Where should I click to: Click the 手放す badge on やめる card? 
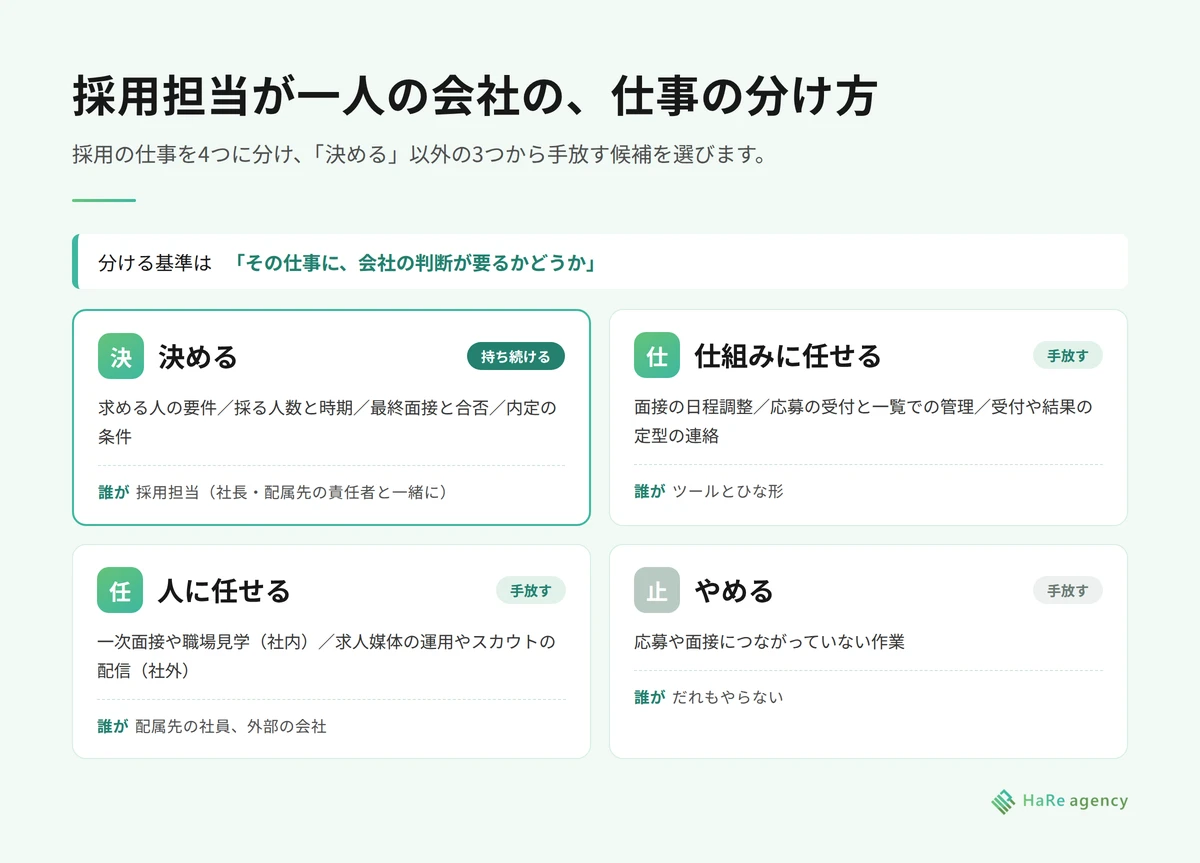(x=1068, y=590)
